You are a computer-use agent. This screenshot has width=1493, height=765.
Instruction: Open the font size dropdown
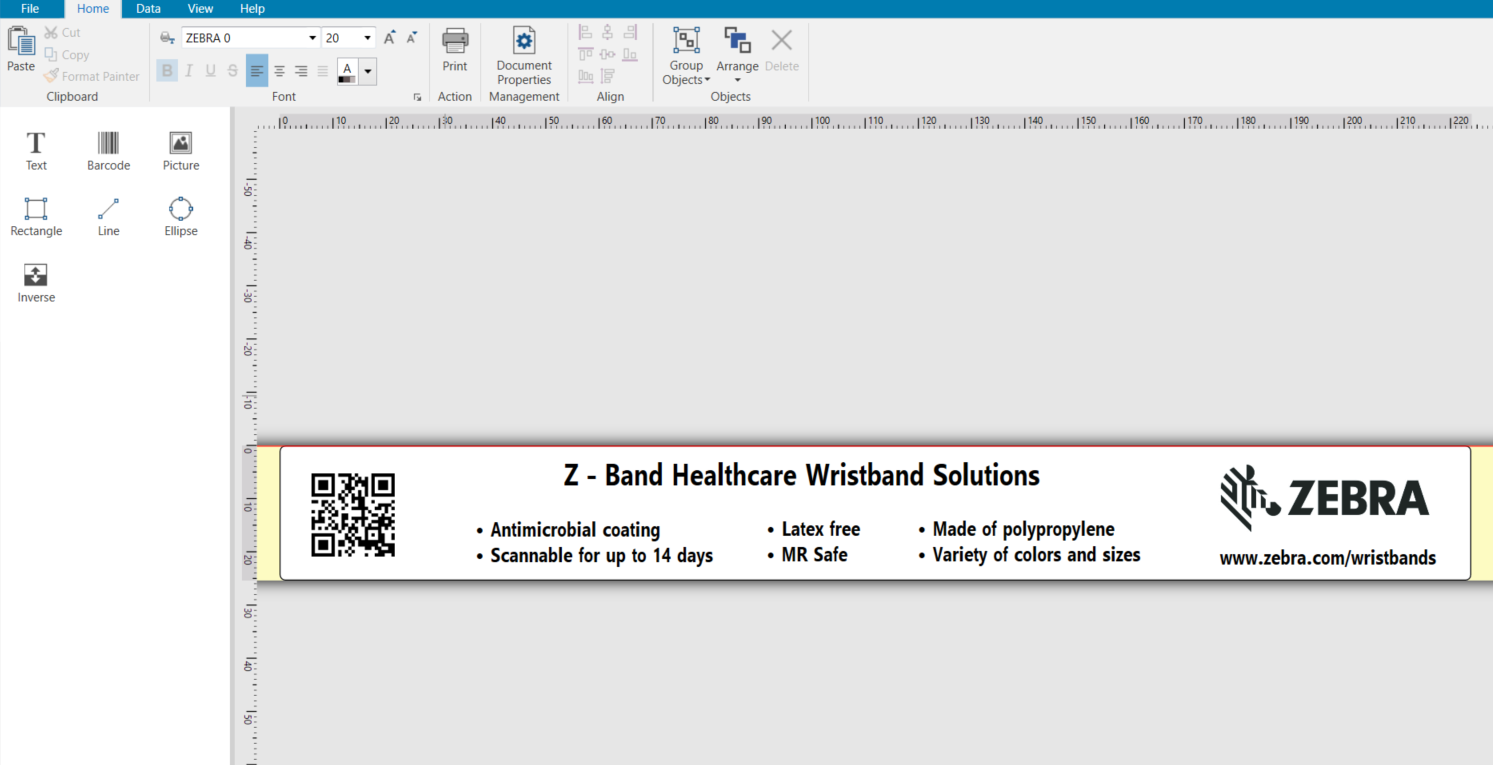[x=366, y=37]
